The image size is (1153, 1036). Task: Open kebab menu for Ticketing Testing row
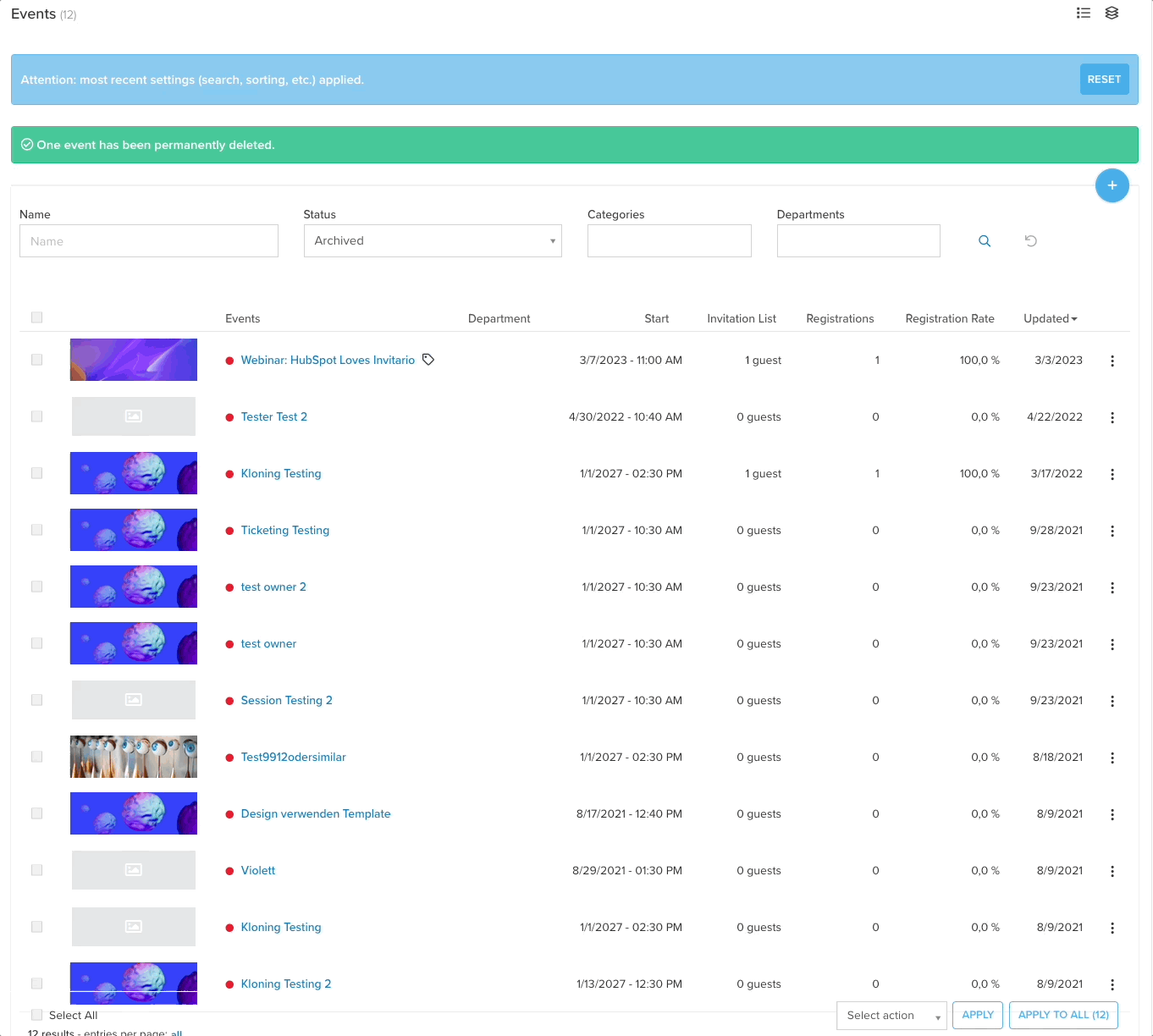(x=1112, y=531)
